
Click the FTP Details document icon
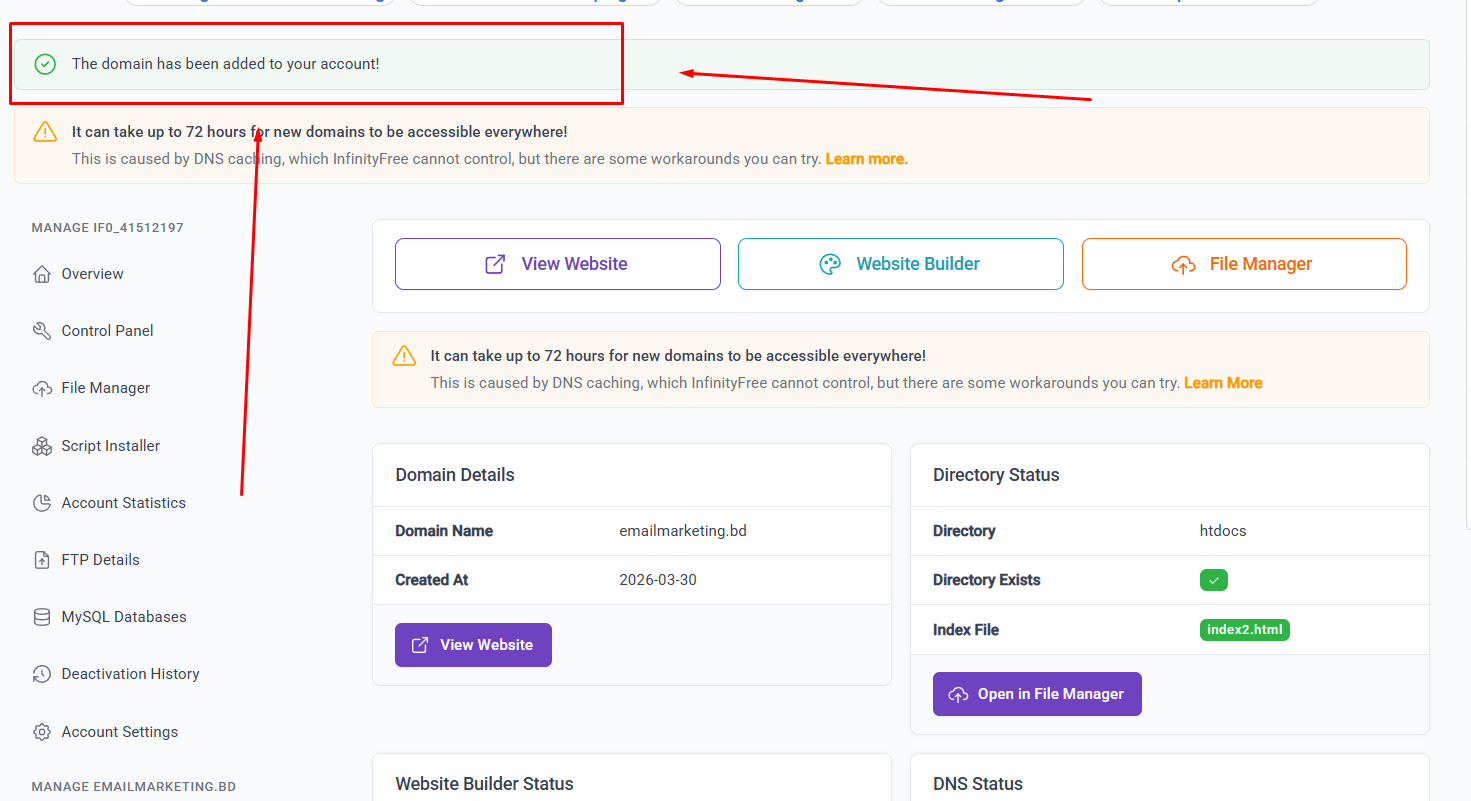[42, 559]
